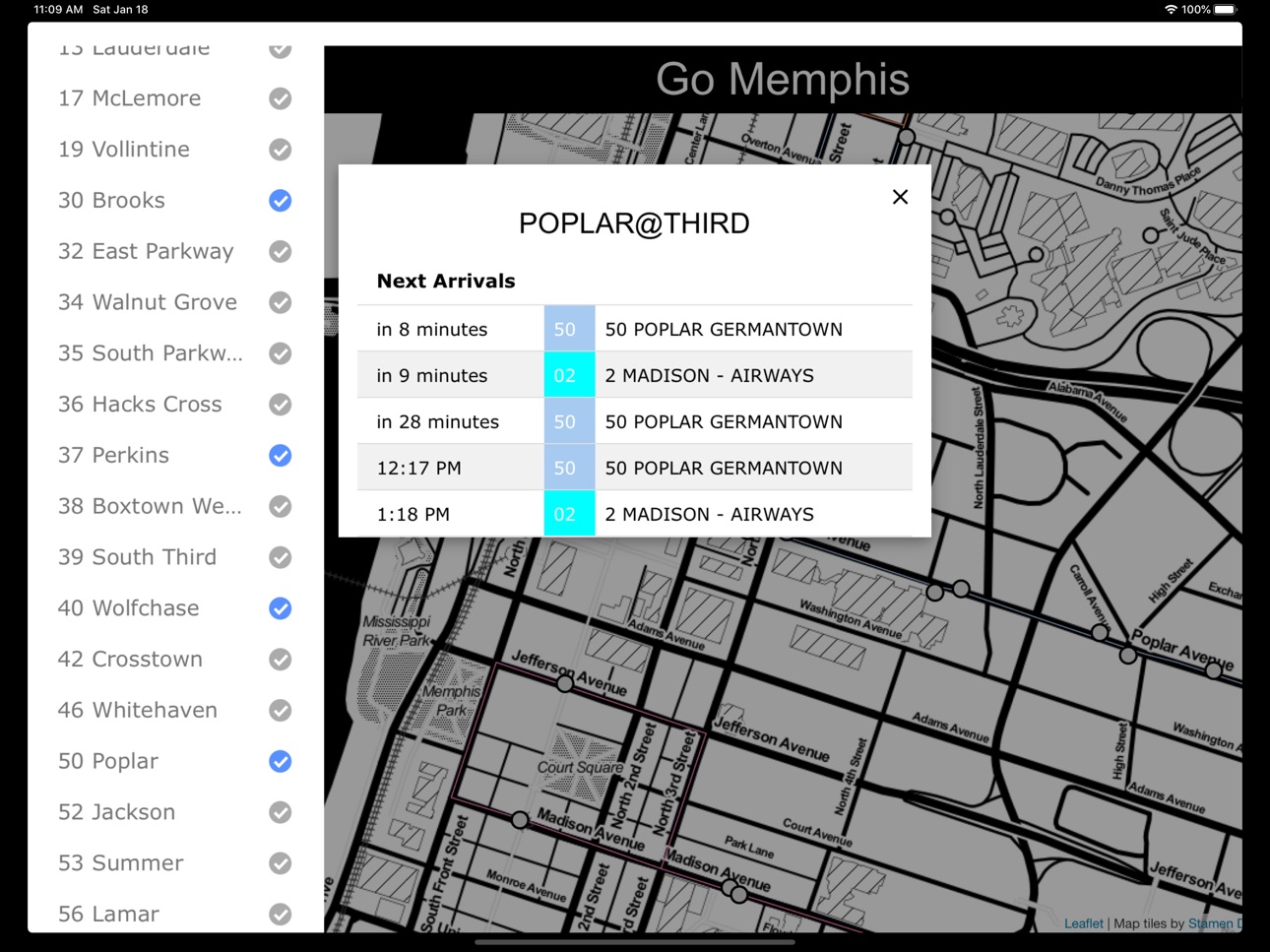Select the 36 Hacks Cross label
The width and height of the screenshot is (1270, 952).
[140, 405]
